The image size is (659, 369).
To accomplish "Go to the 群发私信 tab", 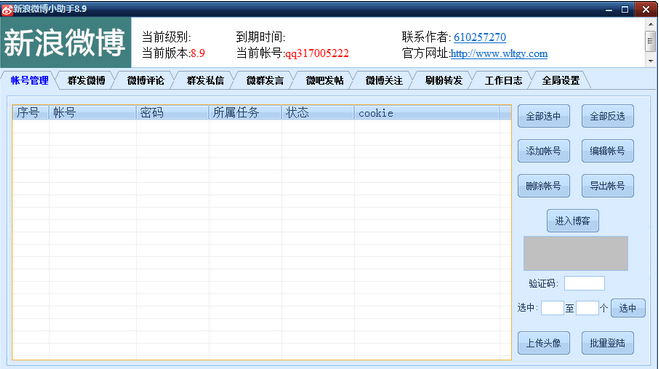I will 205,80.
